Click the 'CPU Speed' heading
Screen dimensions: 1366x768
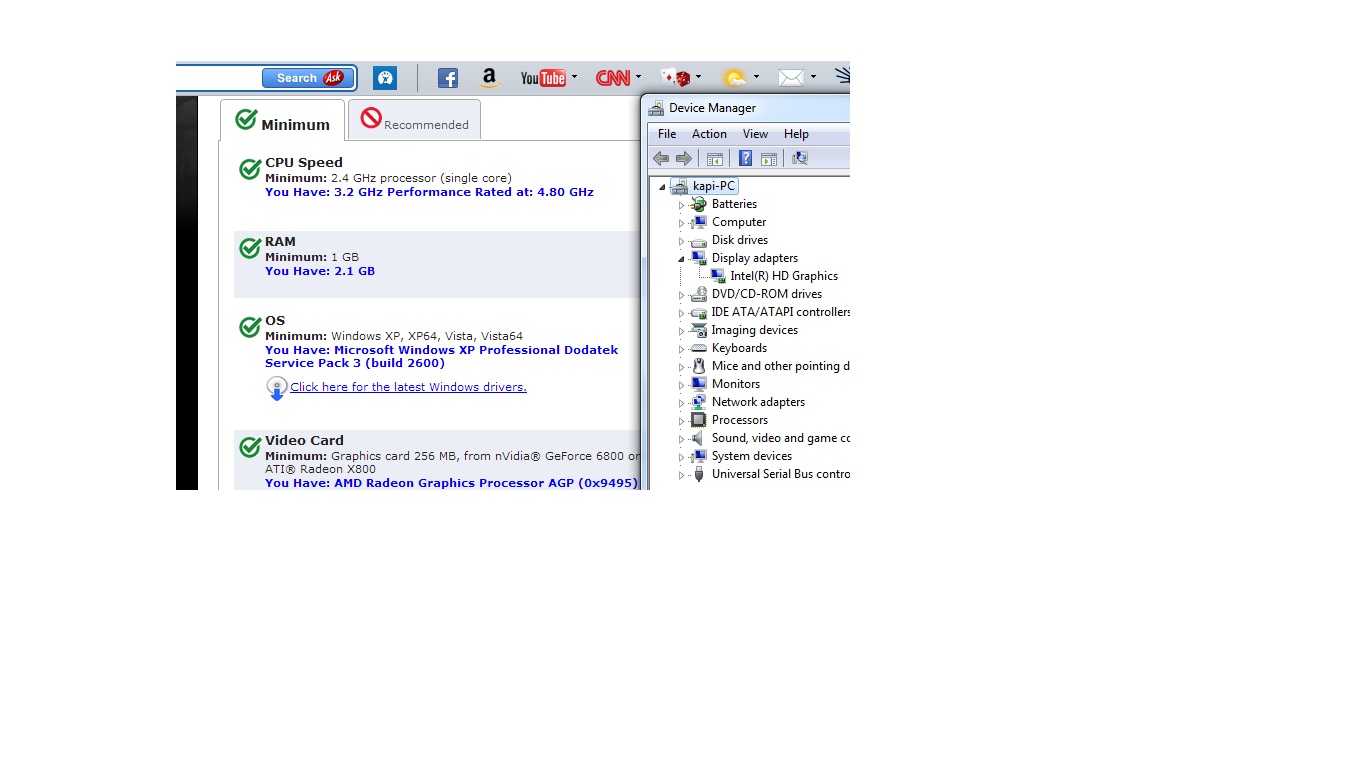[x=304, y=162]
